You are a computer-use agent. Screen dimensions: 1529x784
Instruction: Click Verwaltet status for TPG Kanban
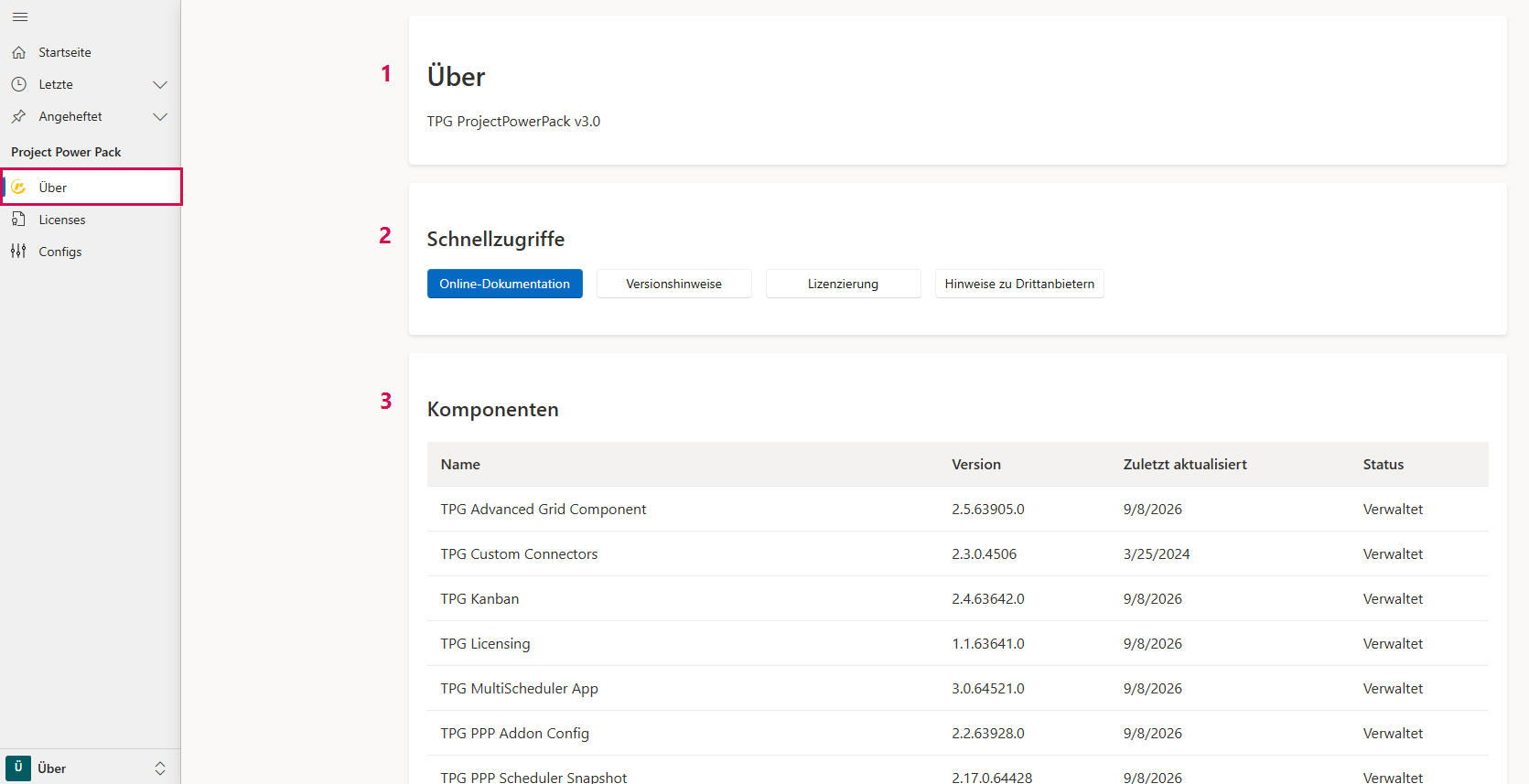(x=1393, y=599)
